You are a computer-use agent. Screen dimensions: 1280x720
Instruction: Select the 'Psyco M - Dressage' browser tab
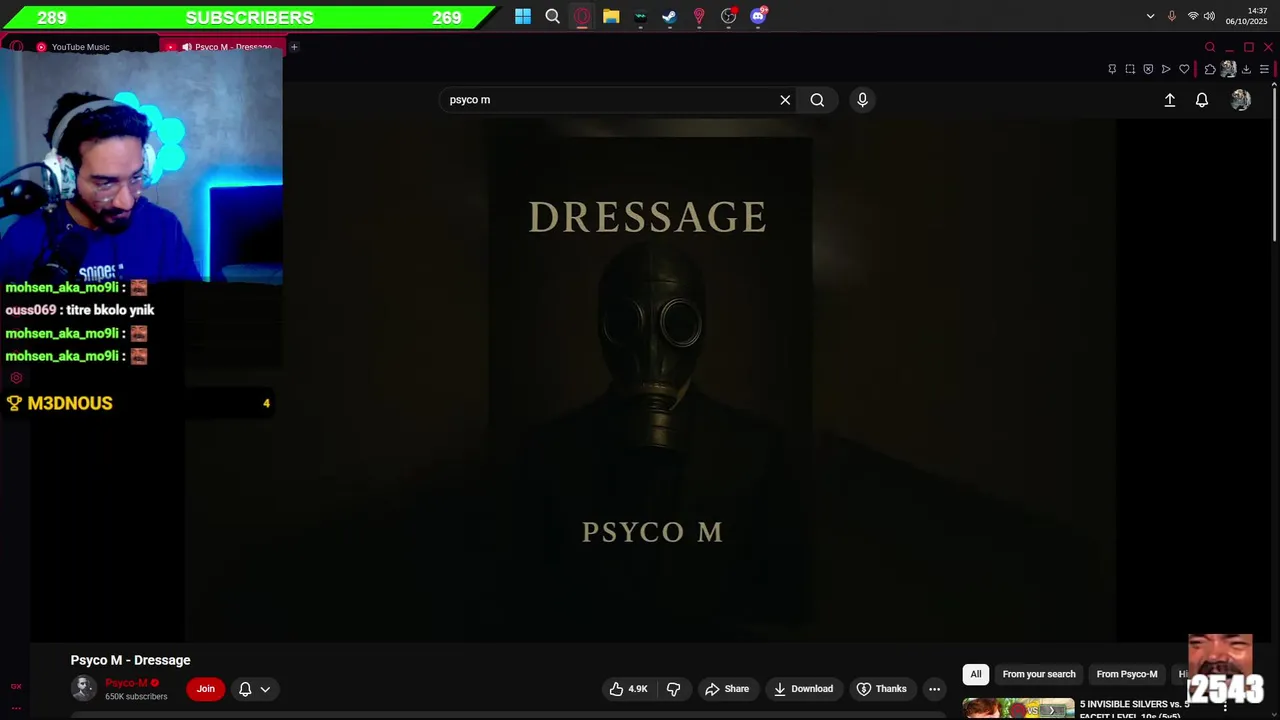[x=225, y=47]
